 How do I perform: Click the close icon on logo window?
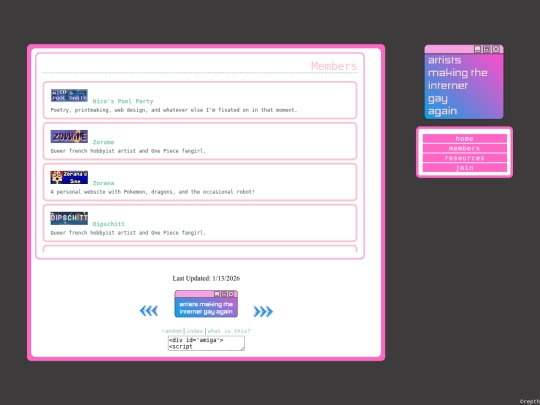[496, 49]
